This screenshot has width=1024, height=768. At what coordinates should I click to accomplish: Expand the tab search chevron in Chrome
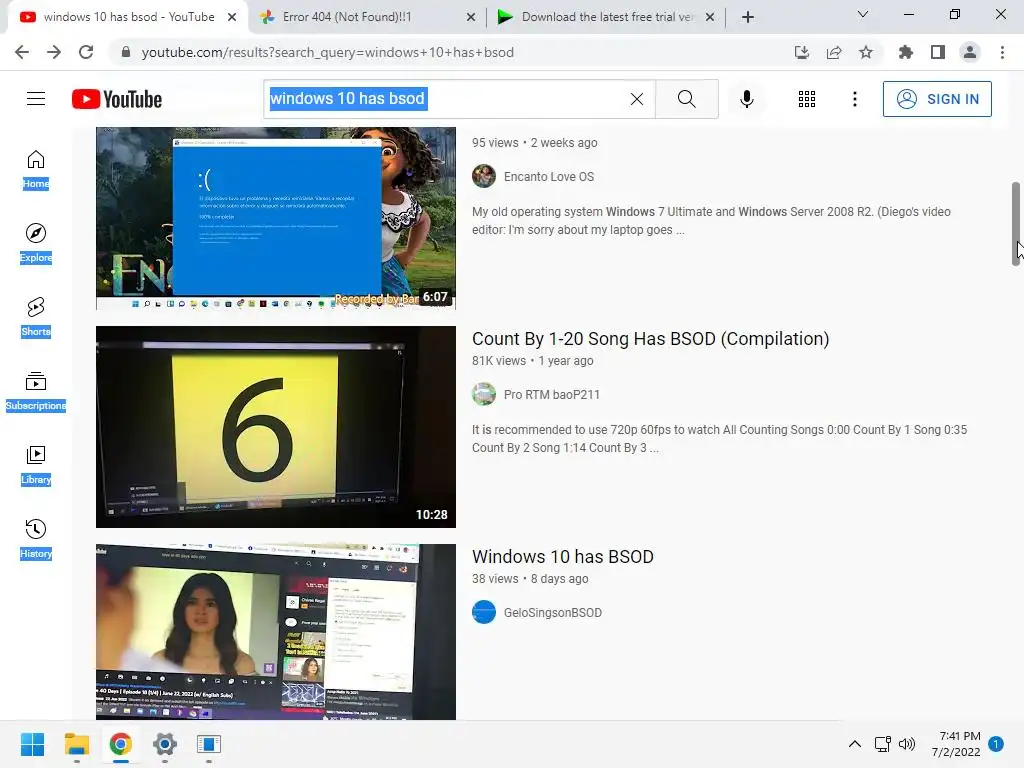(x=863, y=14)
